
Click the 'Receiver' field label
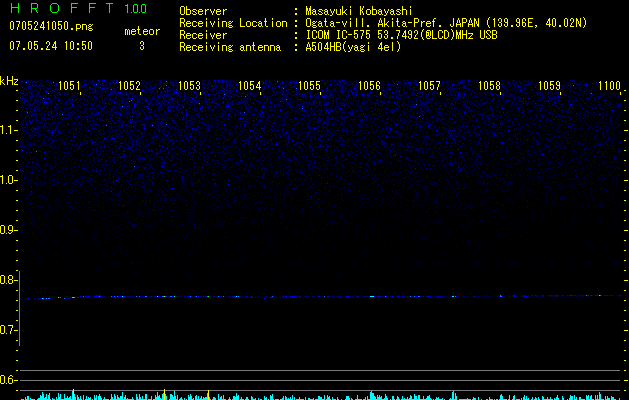click(x=203, y=35)
